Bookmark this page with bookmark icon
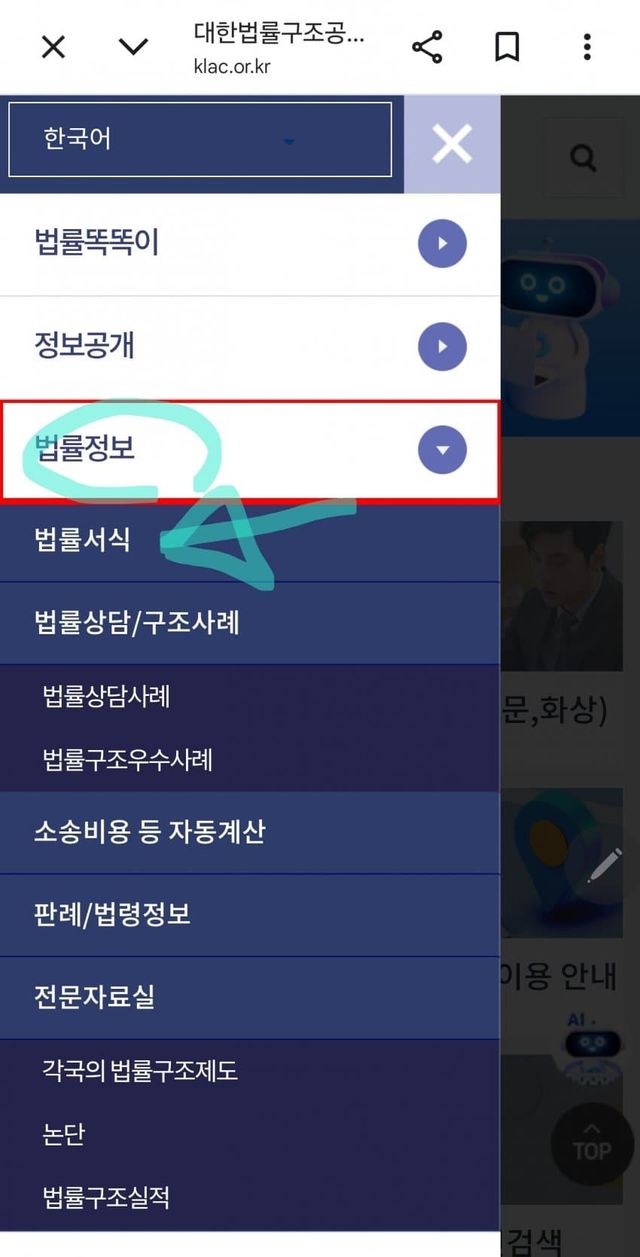The image size is (640, 1257). (x=507, y=47)
